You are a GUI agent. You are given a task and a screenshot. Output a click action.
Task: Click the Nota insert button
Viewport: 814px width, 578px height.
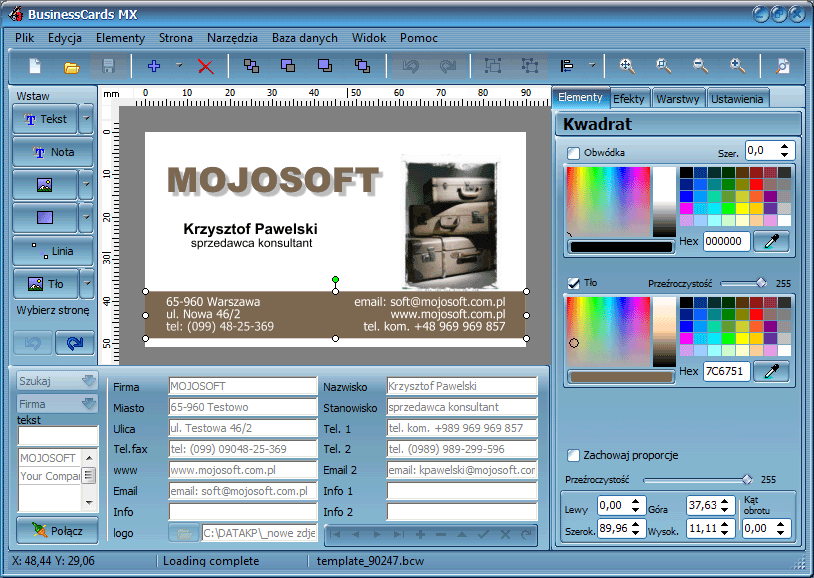coord(53,152)
